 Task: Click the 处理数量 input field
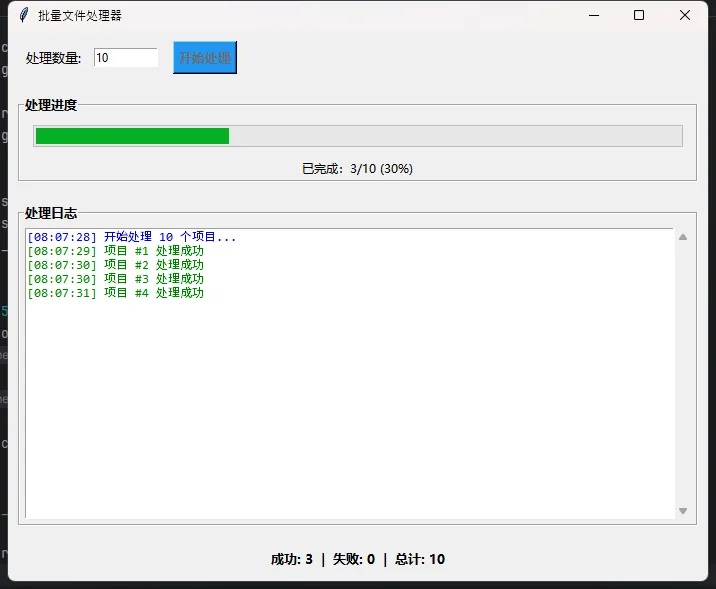126,58
